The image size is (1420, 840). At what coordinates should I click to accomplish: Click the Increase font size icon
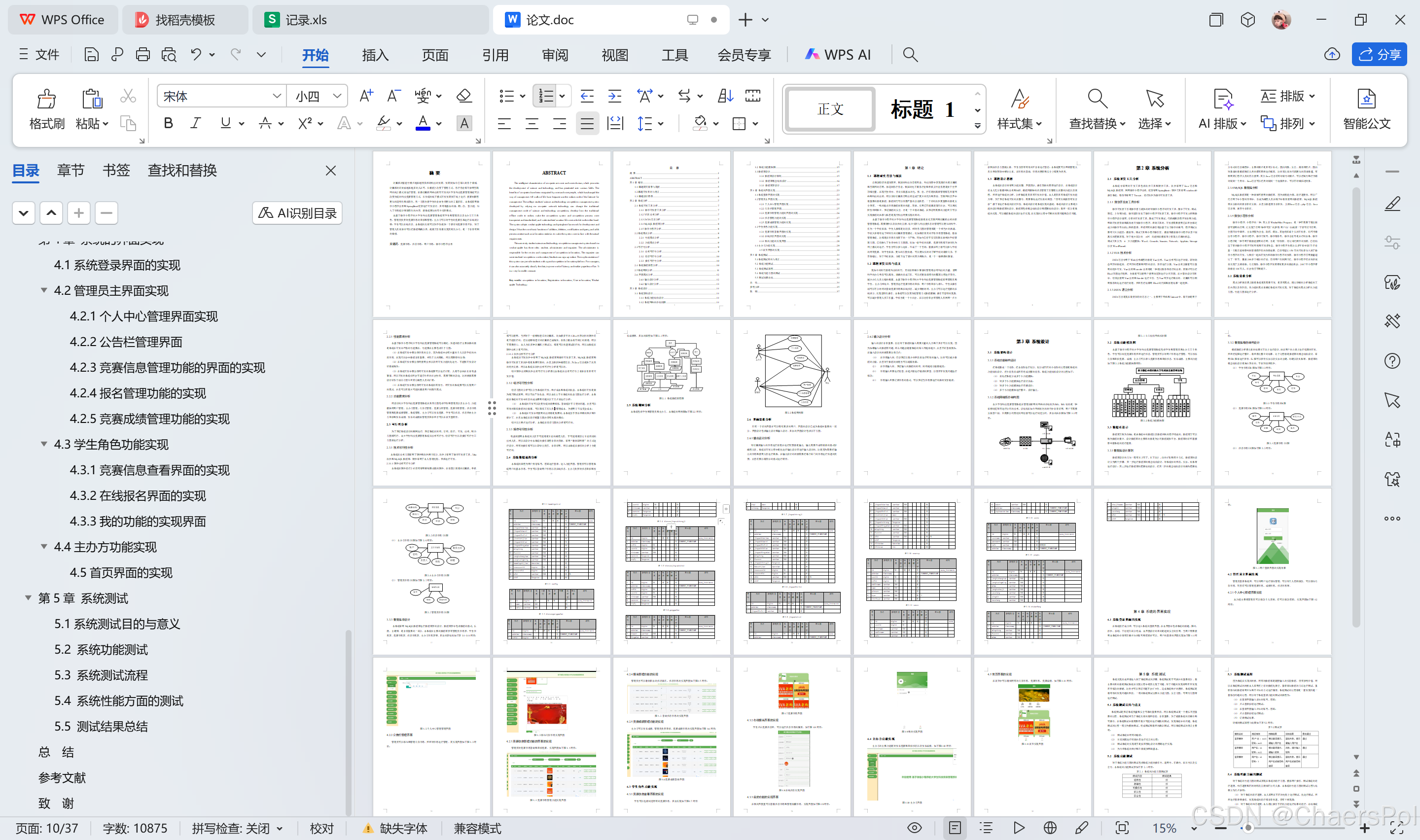click(366, 96)
